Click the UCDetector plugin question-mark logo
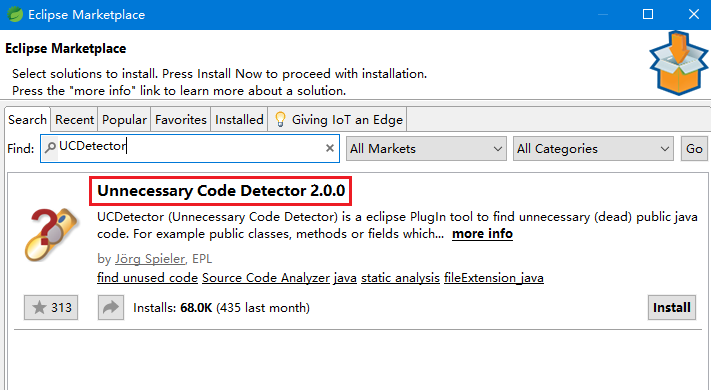This screenshot has height=390, width=711. [51, 235]
